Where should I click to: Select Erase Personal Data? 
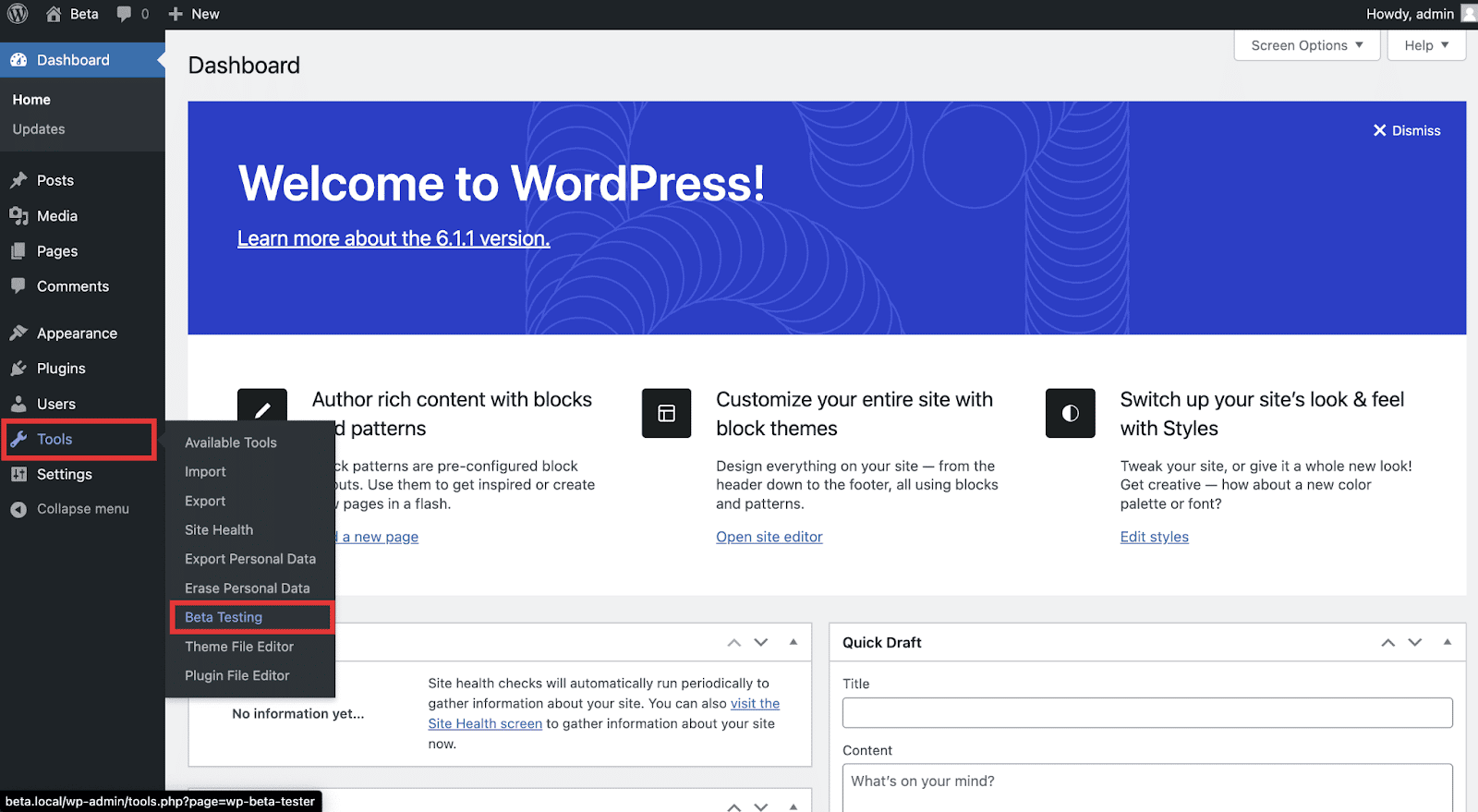(x=247, y=588)
